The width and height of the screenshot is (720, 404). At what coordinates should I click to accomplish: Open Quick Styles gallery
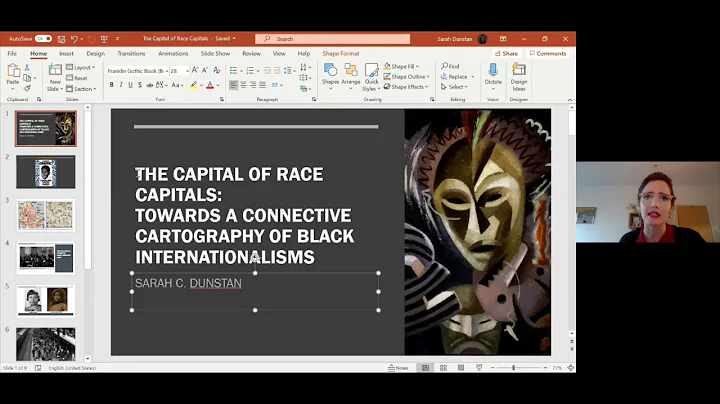tap(371, 77)
